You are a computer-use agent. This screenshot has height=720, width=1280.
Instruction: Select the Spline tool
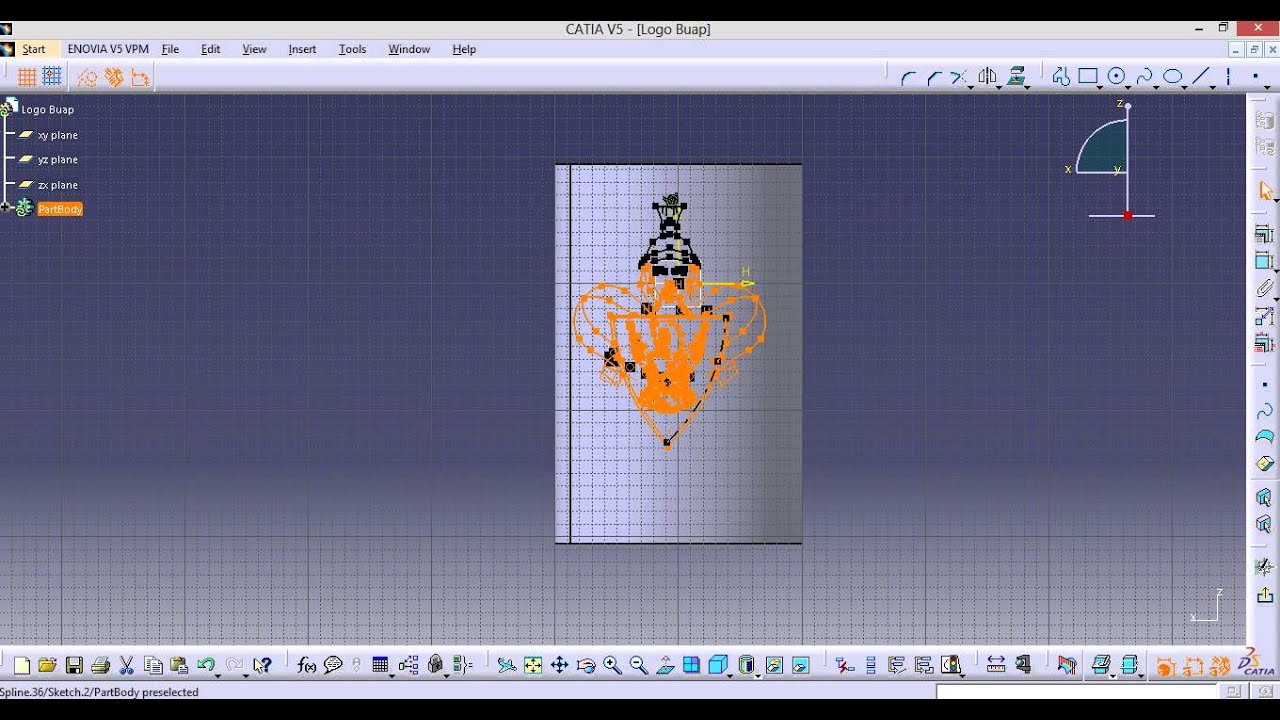(x=1144, y=77)
